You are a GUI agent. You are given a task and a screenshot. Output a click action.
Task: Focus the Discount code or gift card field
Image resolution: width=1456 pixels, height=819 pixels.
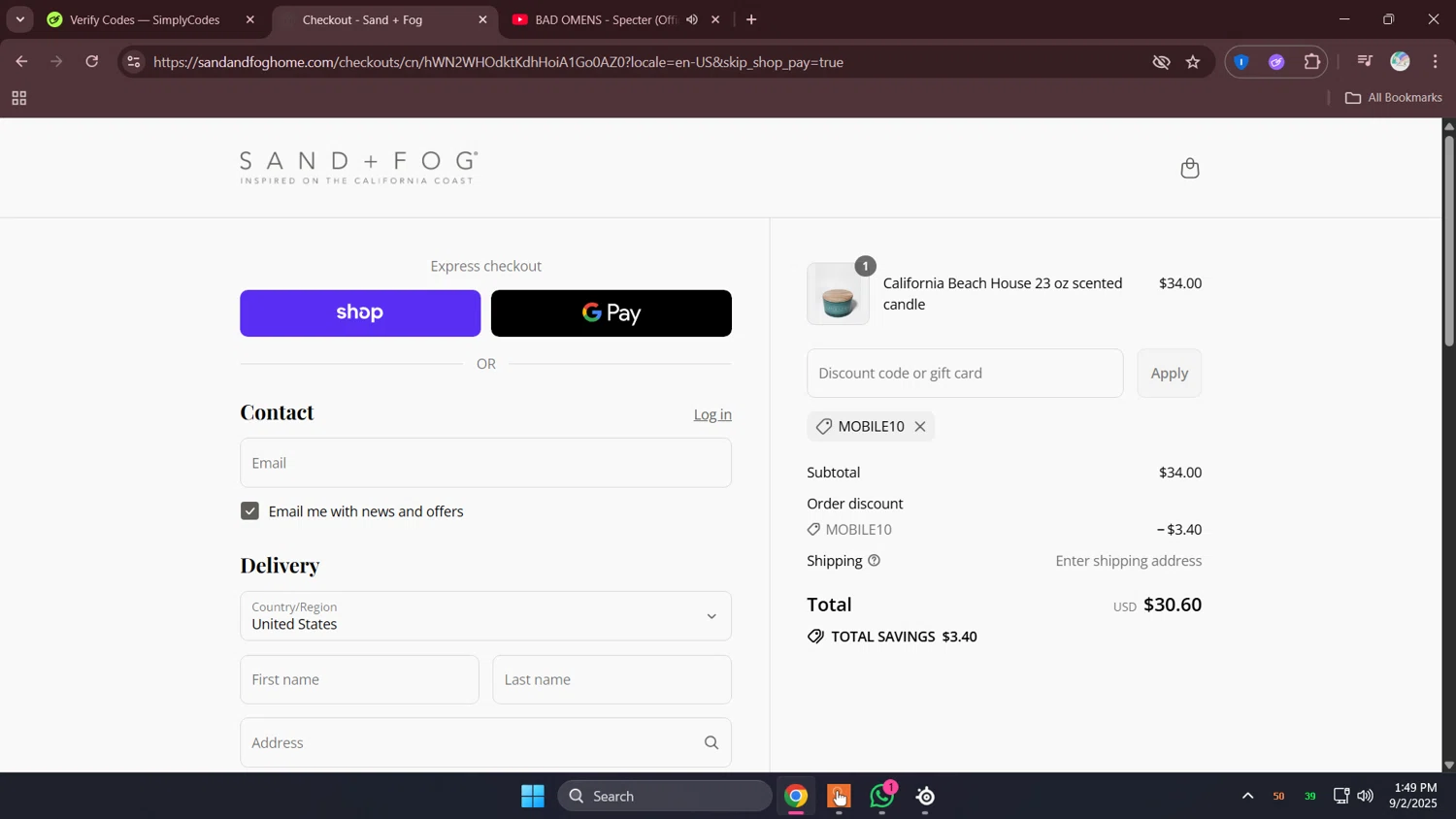[965, 374]
